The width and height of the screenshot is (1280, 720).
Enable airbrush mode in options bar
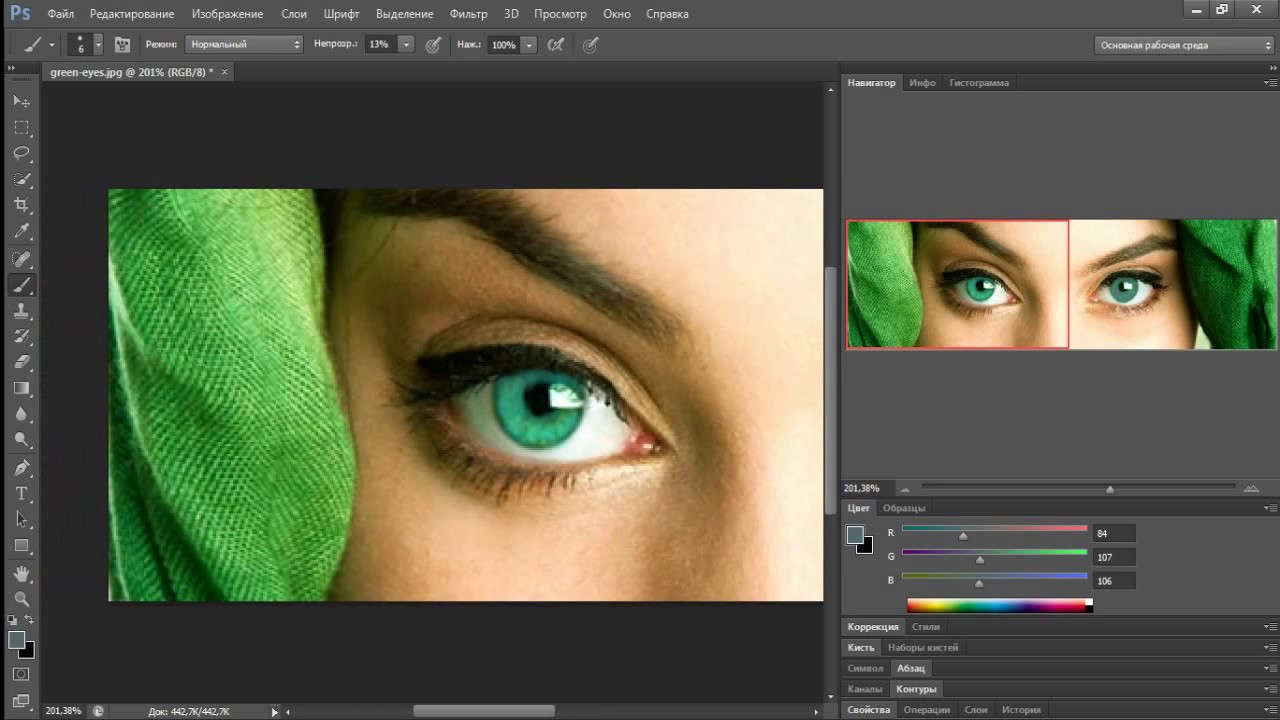point(556,45)
